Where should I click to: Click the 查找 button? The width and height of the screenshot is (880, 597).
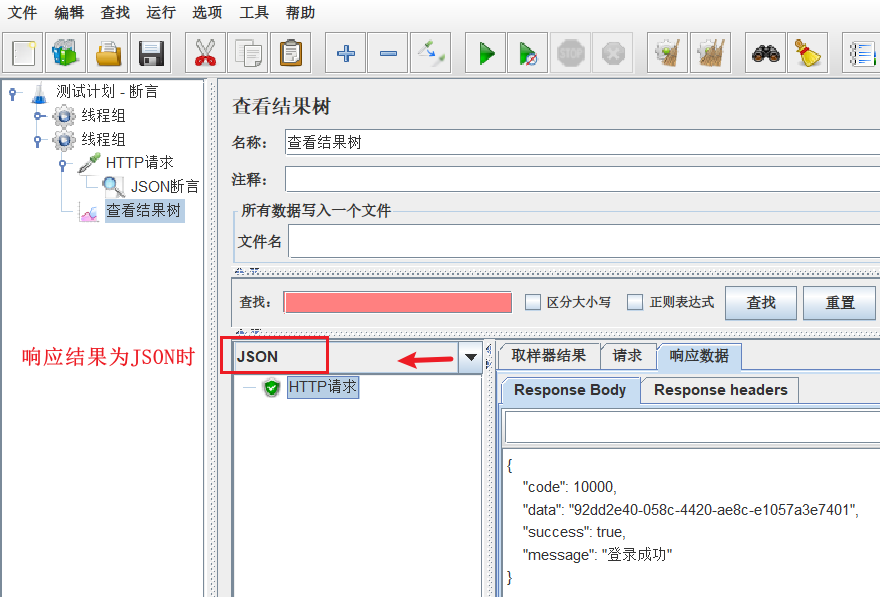(x=761, y=302)
